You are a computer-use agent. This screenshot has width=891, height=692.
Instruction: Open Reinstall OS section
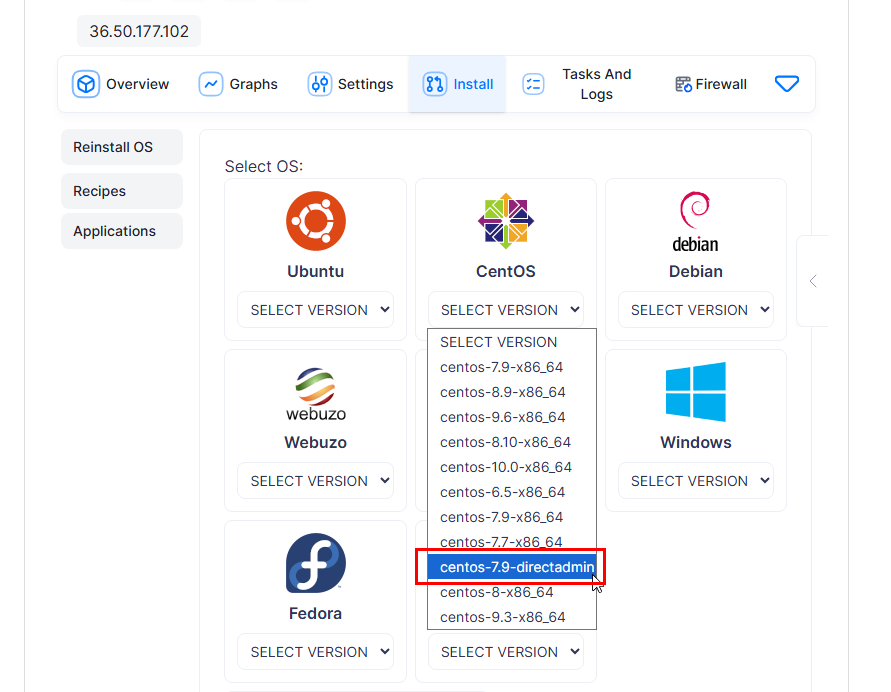tap(122, 147)
